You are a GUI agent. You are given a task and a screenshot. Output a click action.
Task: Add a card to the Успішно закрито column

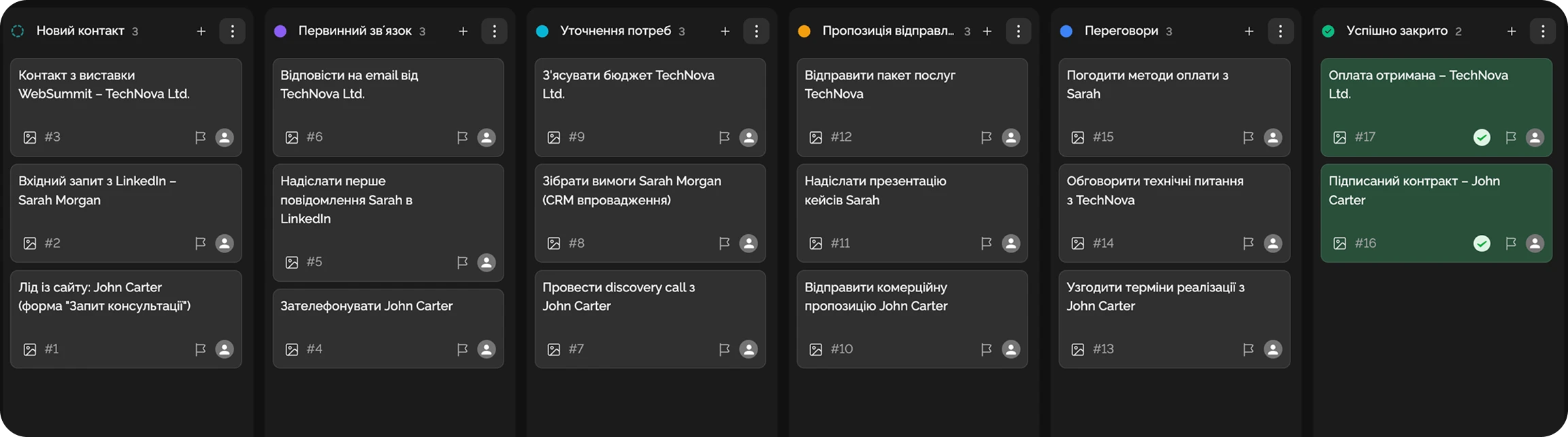[x=1512, y=31]
